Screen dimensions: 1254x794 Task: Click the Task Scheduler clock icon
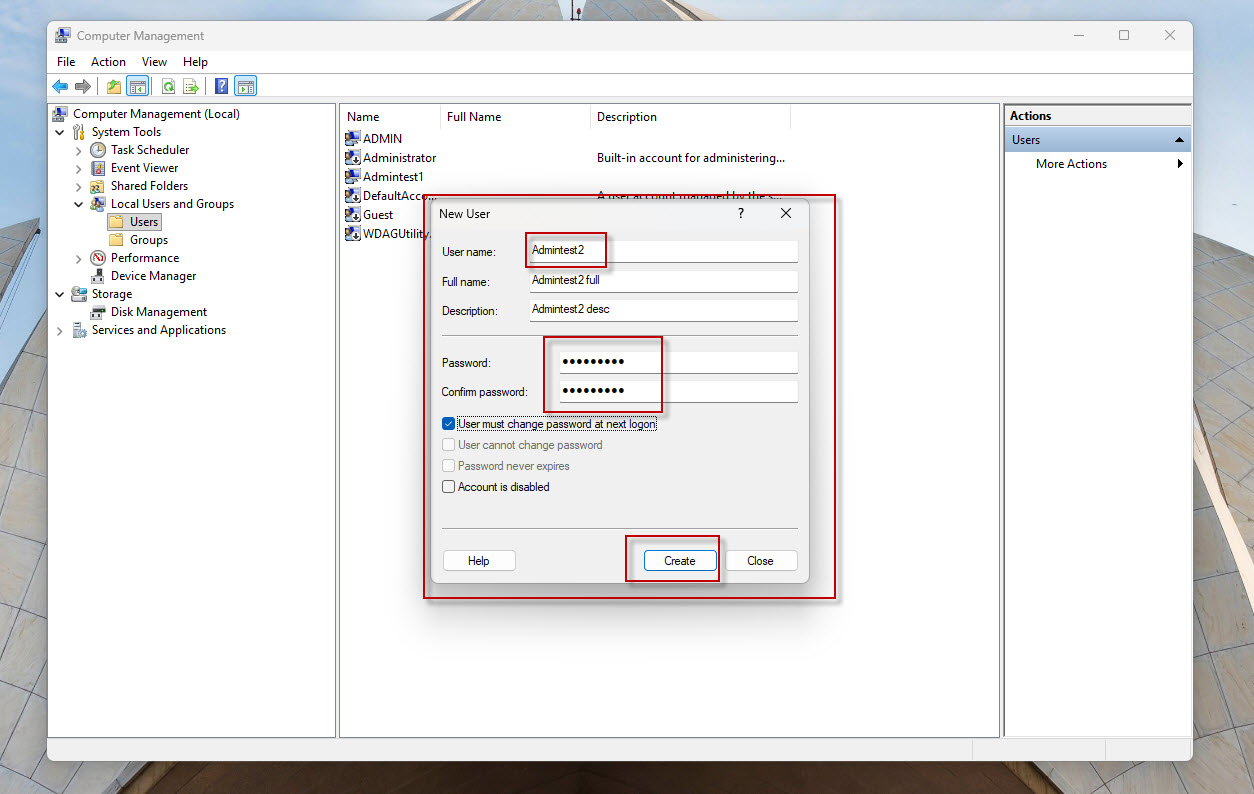pyautogui.click(x=98, y=150)
